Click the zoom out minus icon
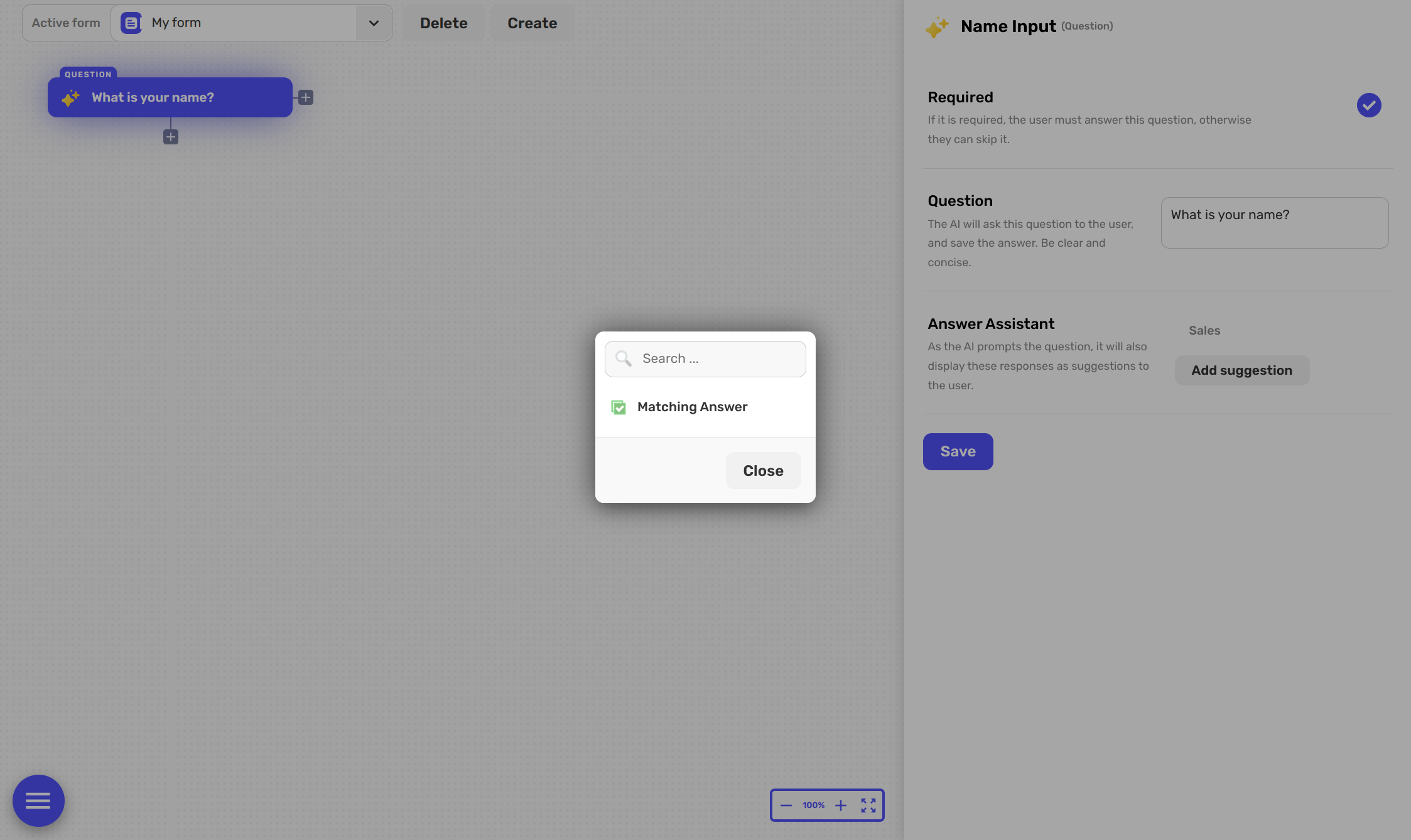The width and height of the screenshot is (1411, 840). pos(786,805)
